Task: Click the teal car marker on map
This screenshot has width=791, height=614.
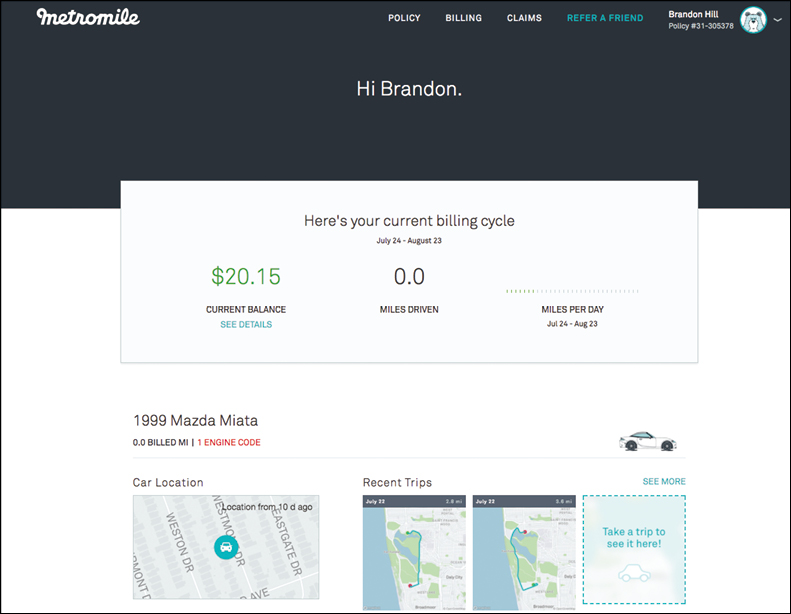Action: [226, 547]
